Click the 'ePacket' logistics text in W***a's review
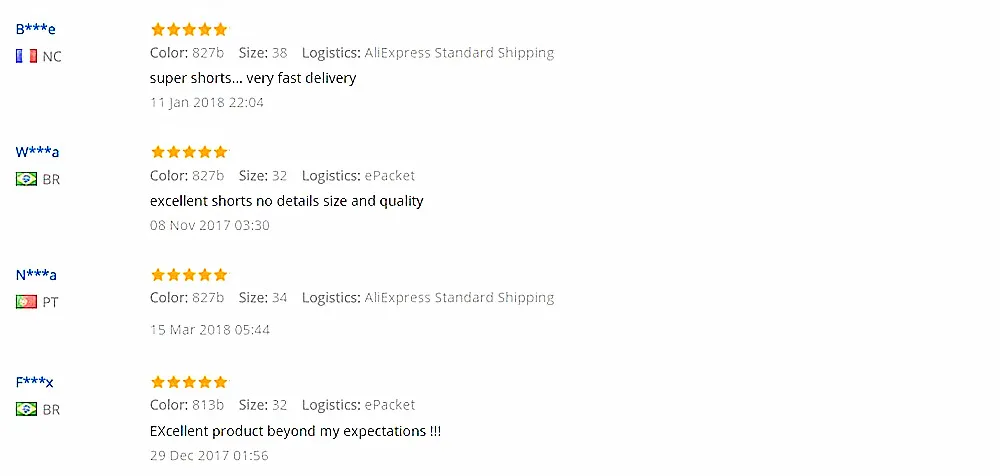This screenshot has width=1000, height=476. point(390,175)
